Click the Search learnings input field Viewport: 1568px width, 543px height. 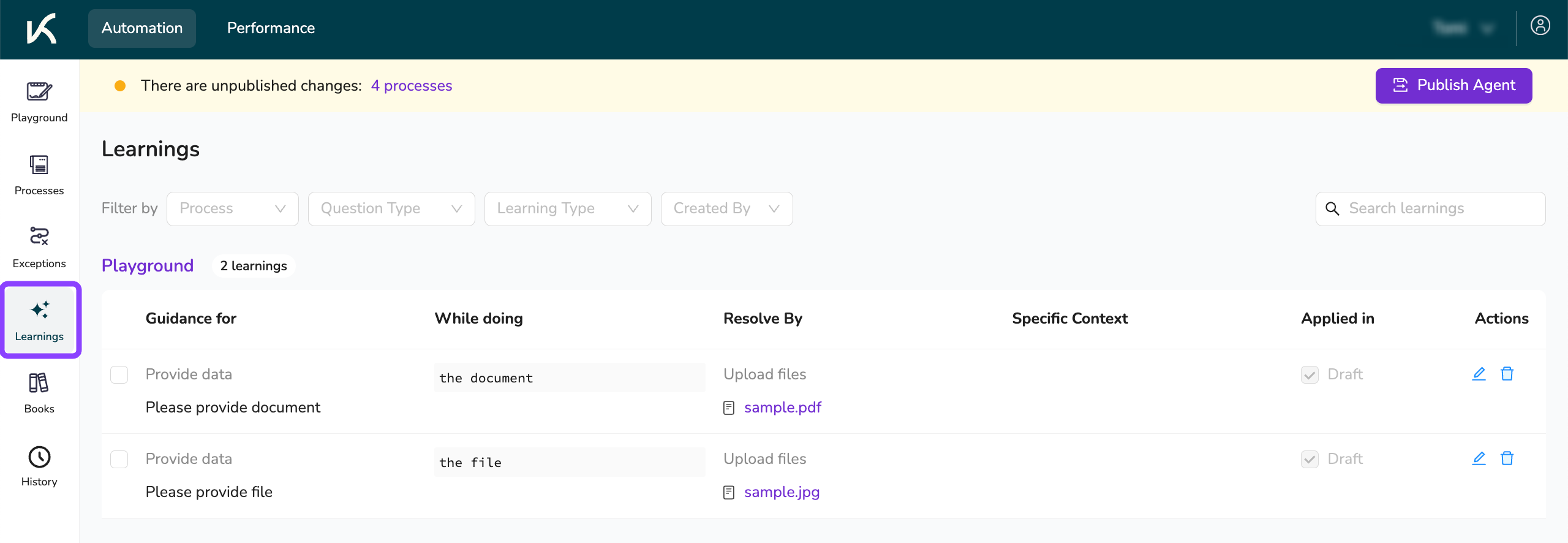click(1439, 209)
